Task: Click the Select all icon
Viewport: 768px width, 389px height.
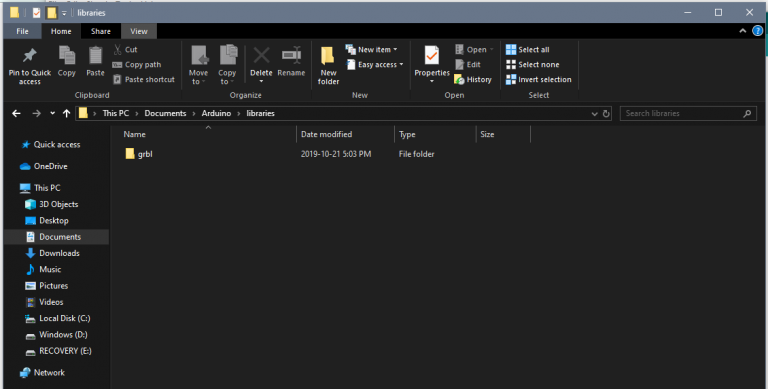Action: [x=511, y=49]
